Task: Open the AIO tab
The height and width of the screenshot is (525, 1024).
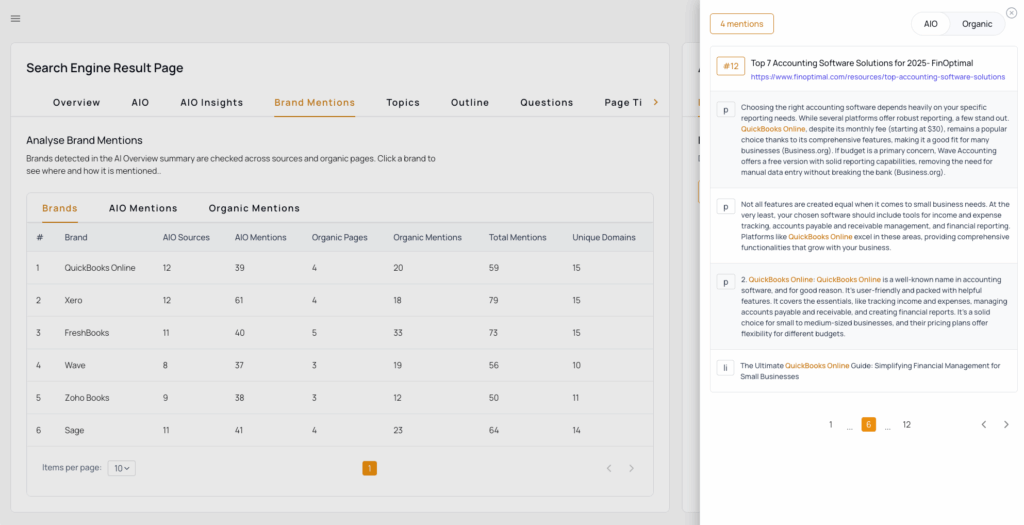Action: 140,103
